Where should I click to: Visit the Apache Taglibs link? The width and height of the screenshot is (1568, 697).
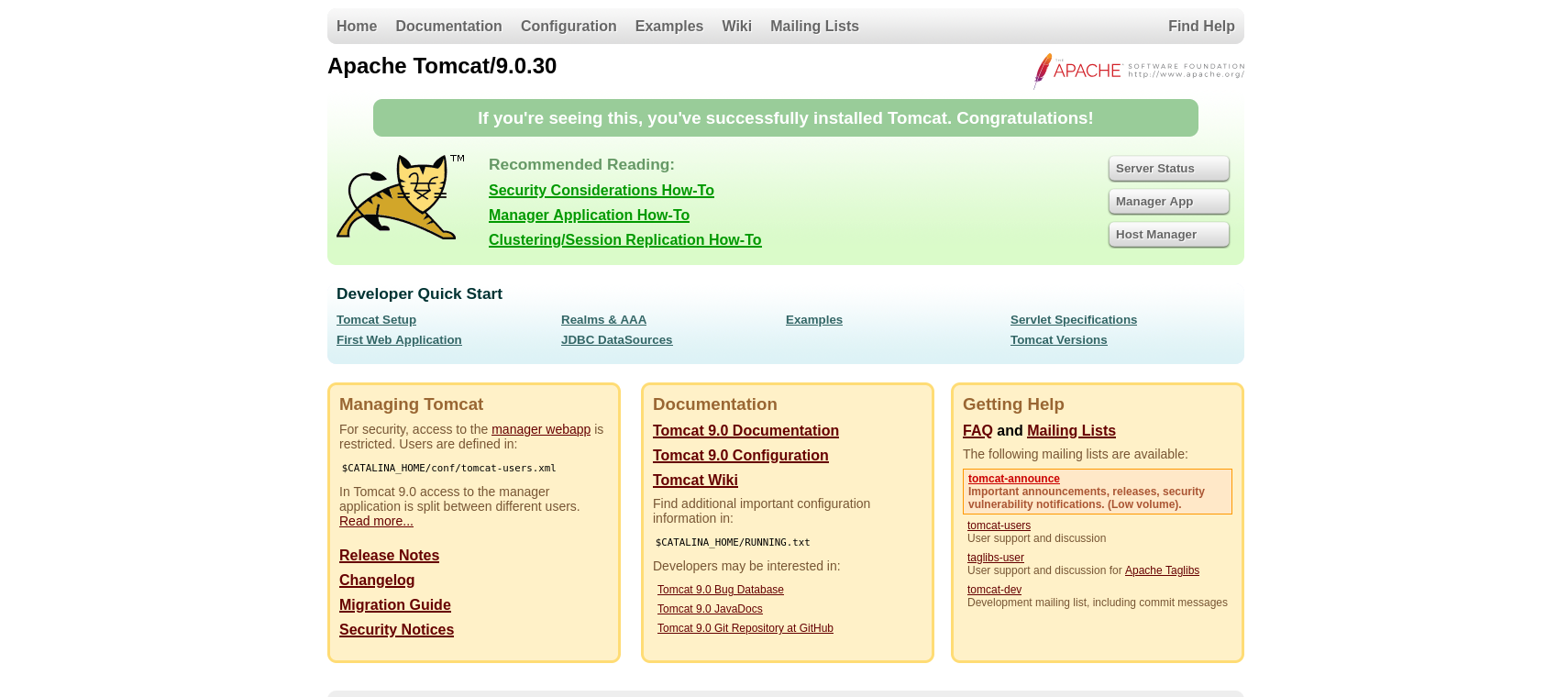click(1162, 570)
